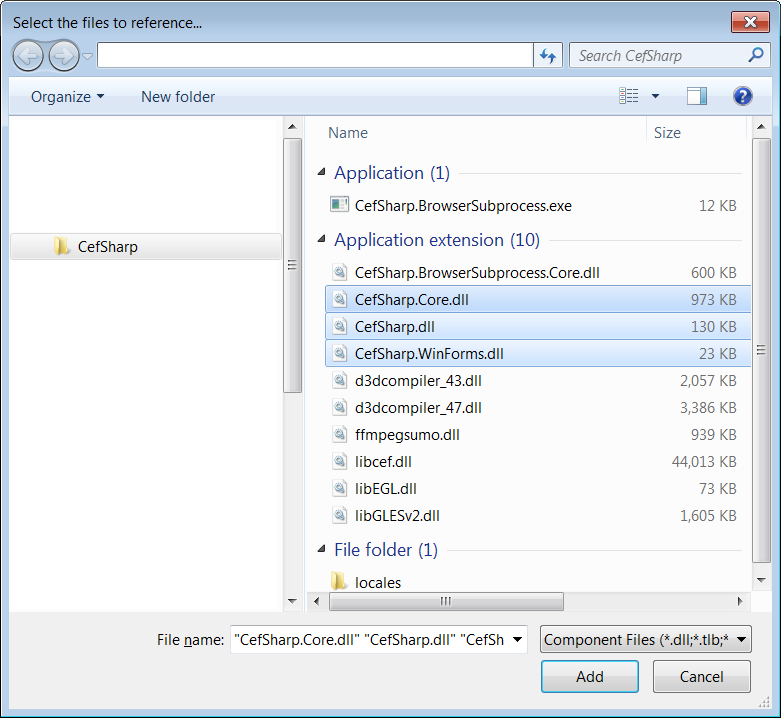781x718 pixels.
Task: Open the recent locations dropdown arrow
Action: coord(88,56)
